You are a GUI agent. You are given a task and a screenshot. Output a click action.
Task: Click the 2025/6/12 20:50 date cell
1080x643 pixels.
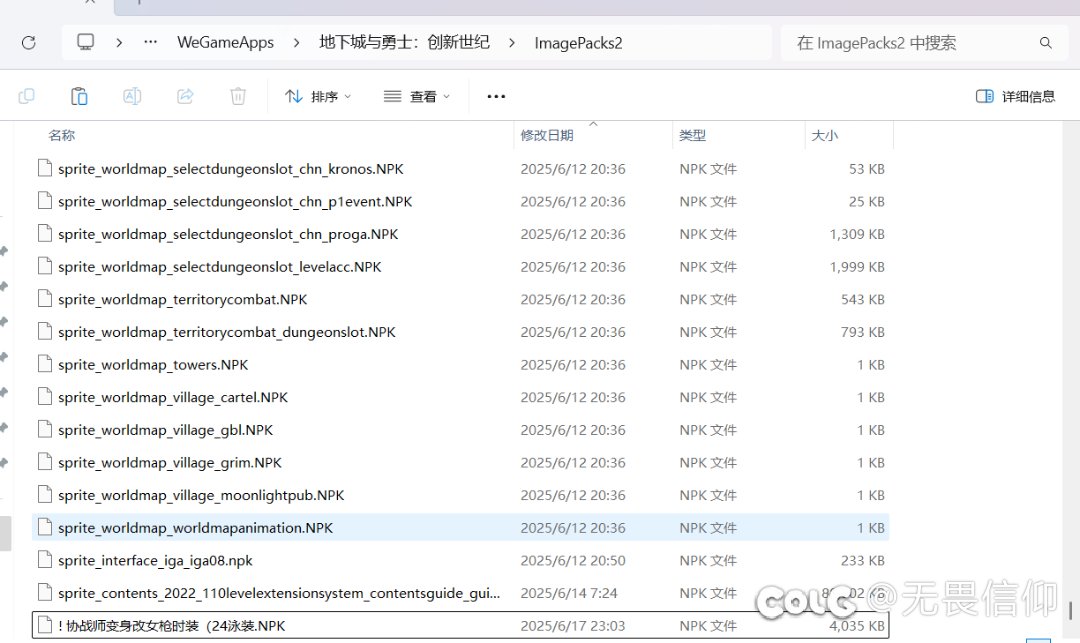click(573, 560)
